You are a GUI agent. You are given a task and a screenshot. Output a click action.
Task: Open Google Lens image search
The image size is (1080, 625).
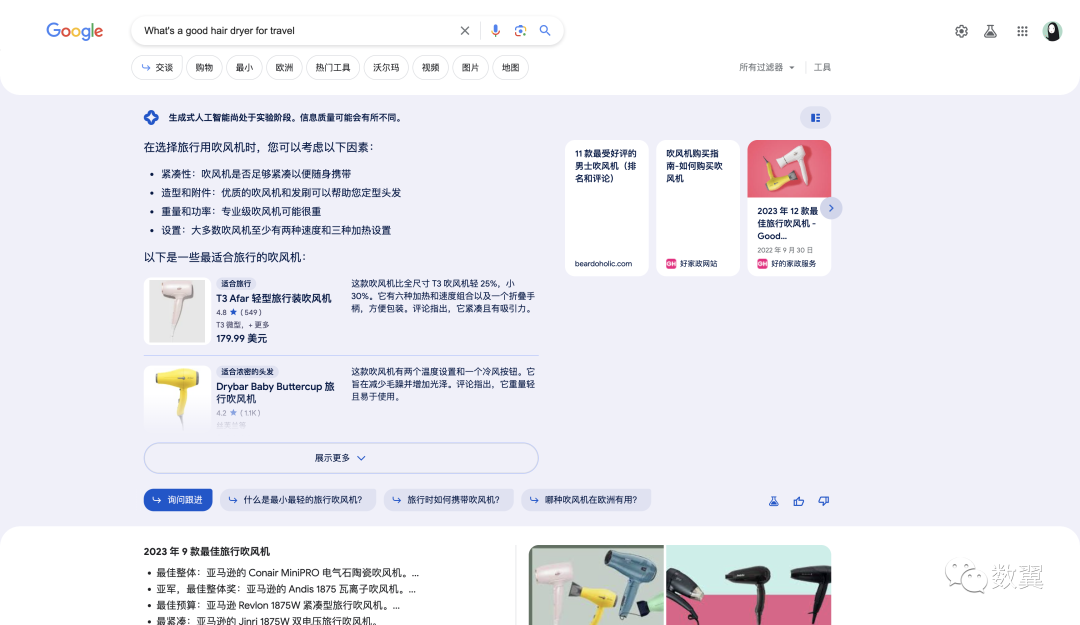tap(520, 31)
